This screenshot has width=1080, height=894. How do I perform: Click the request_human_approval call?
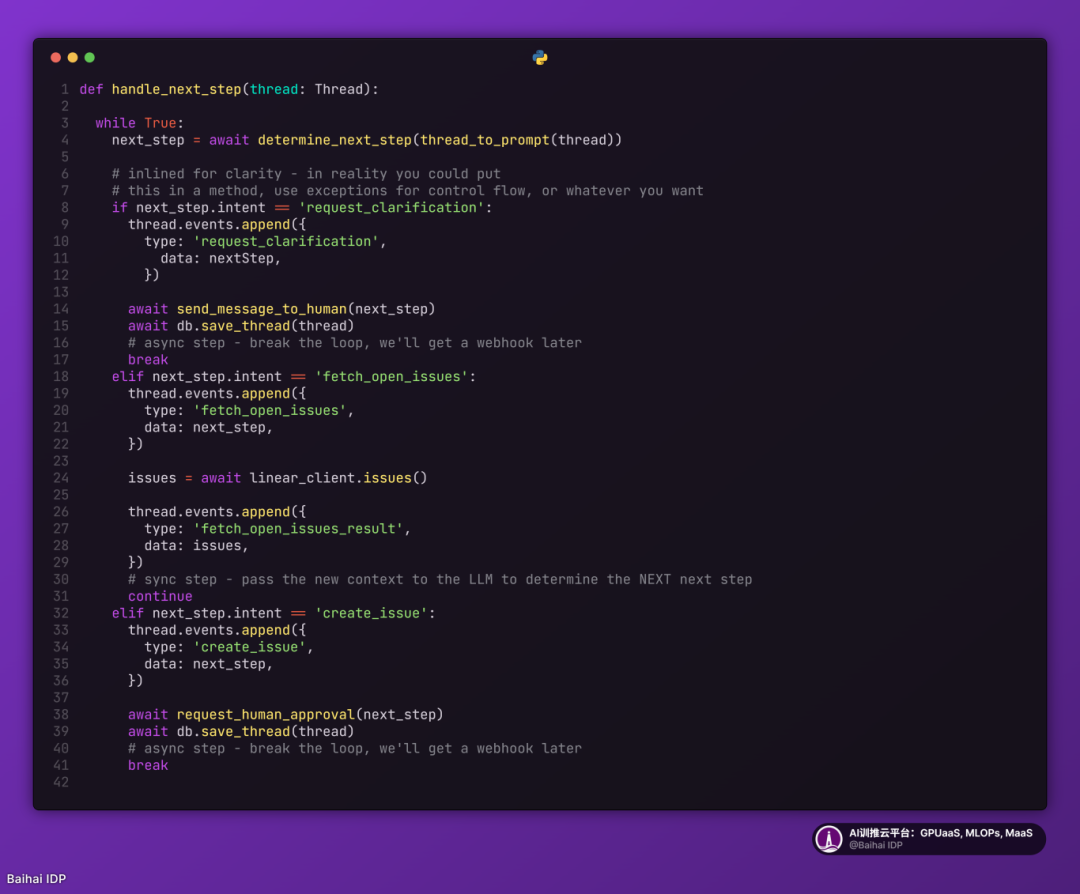tap(266, 714)
